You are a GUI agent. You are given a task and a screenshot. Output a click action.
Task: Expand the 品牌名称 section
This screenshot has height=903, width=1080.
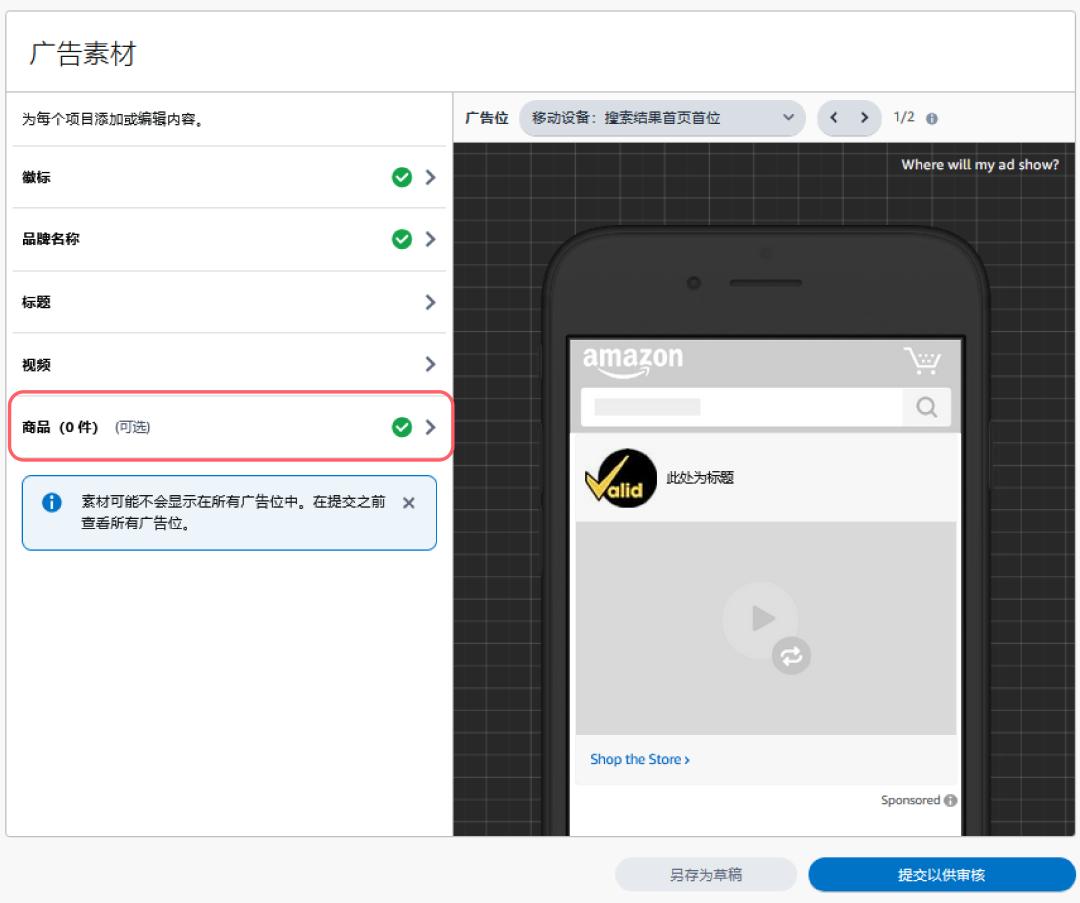[430, 240]
